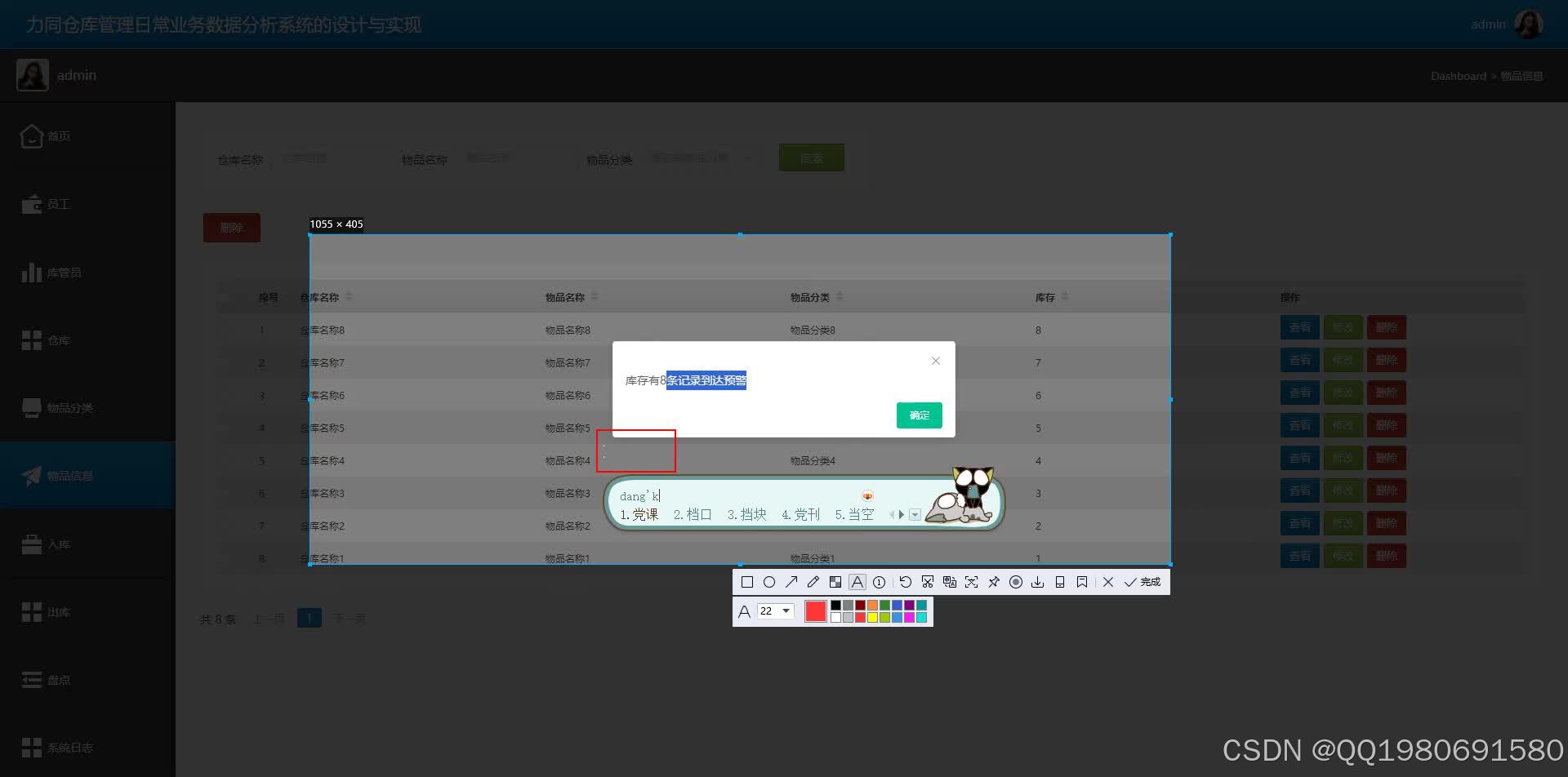
Task: Click the bookmark icon in the screenshot toolbar
Action: [1082, 582]
